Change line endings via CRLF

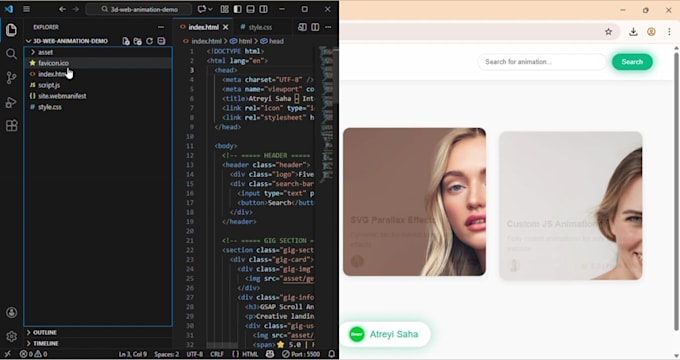[x=217, y=354]
